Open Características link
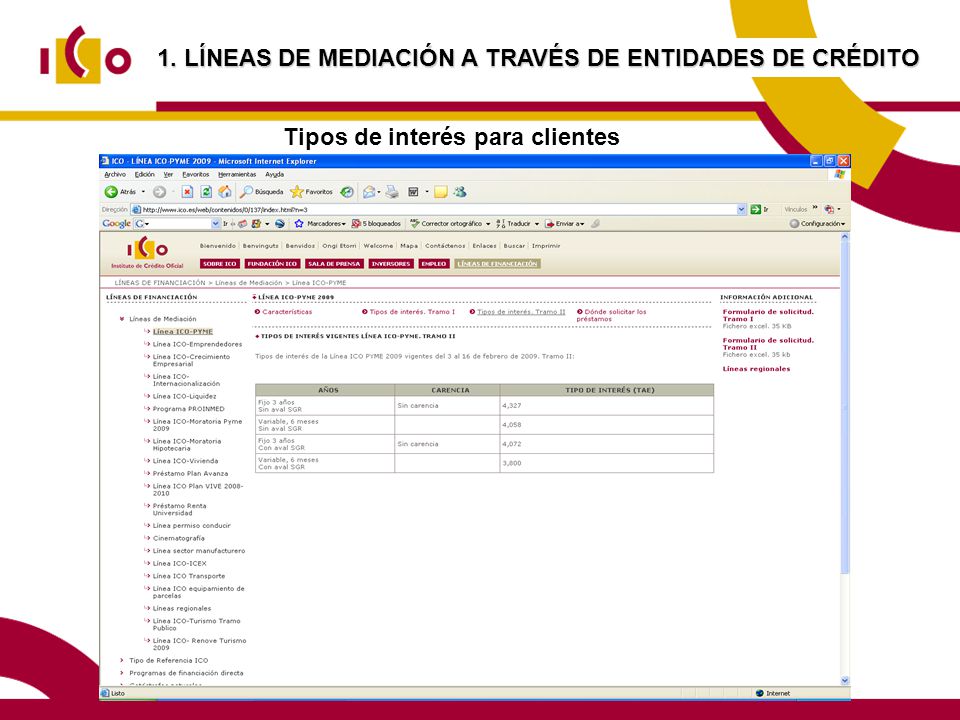 [287, 312]
